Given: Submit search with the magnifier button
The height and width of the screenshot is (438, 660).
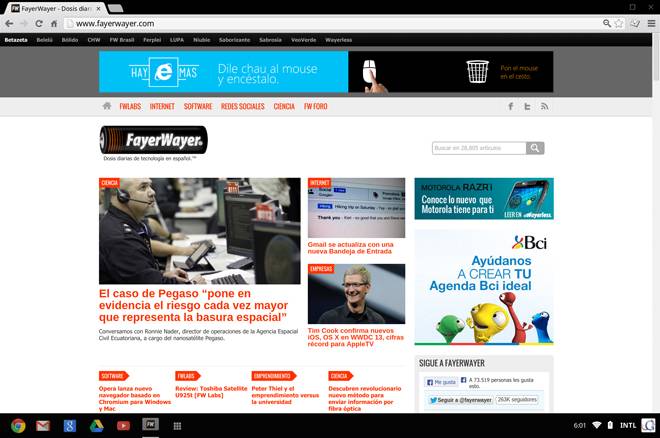Looking at the screenshot, I should pyautogui.click(x=535, y=148).
